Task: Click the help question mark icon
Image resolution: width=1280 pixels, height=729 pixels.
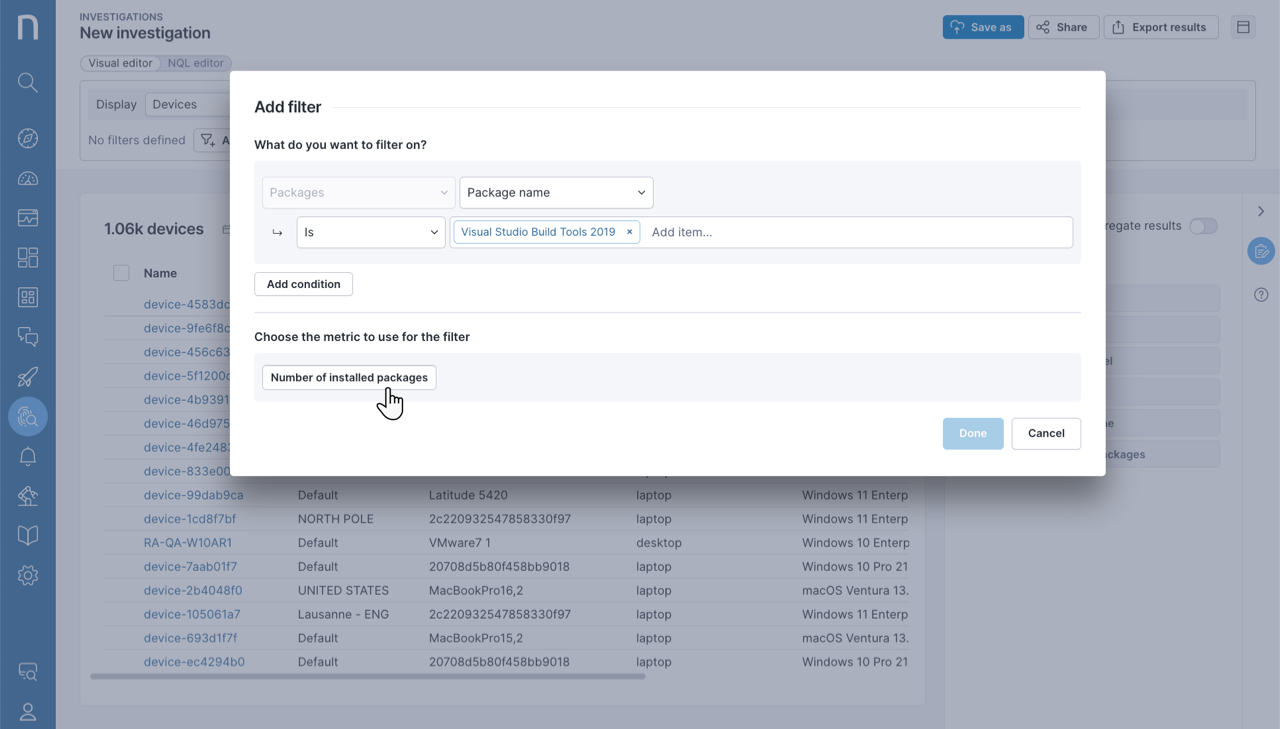Action: tap(1261, 294)
